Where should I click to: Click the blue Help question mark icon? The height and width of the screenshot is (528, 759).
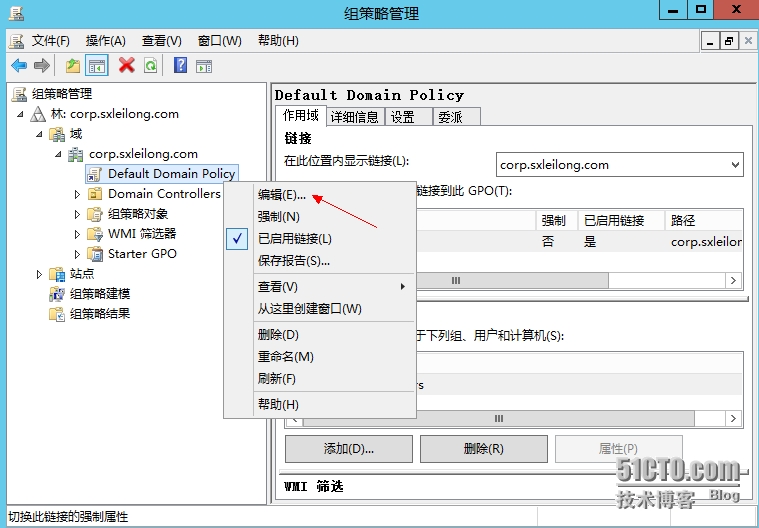[x=180, y=65]
